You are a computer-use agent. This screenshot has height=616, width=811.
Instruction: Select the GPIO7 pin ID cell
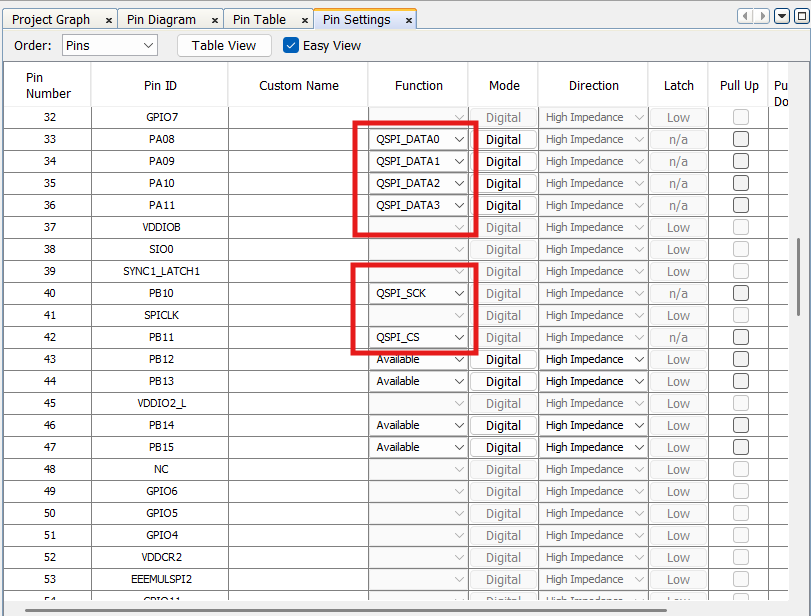161,117
